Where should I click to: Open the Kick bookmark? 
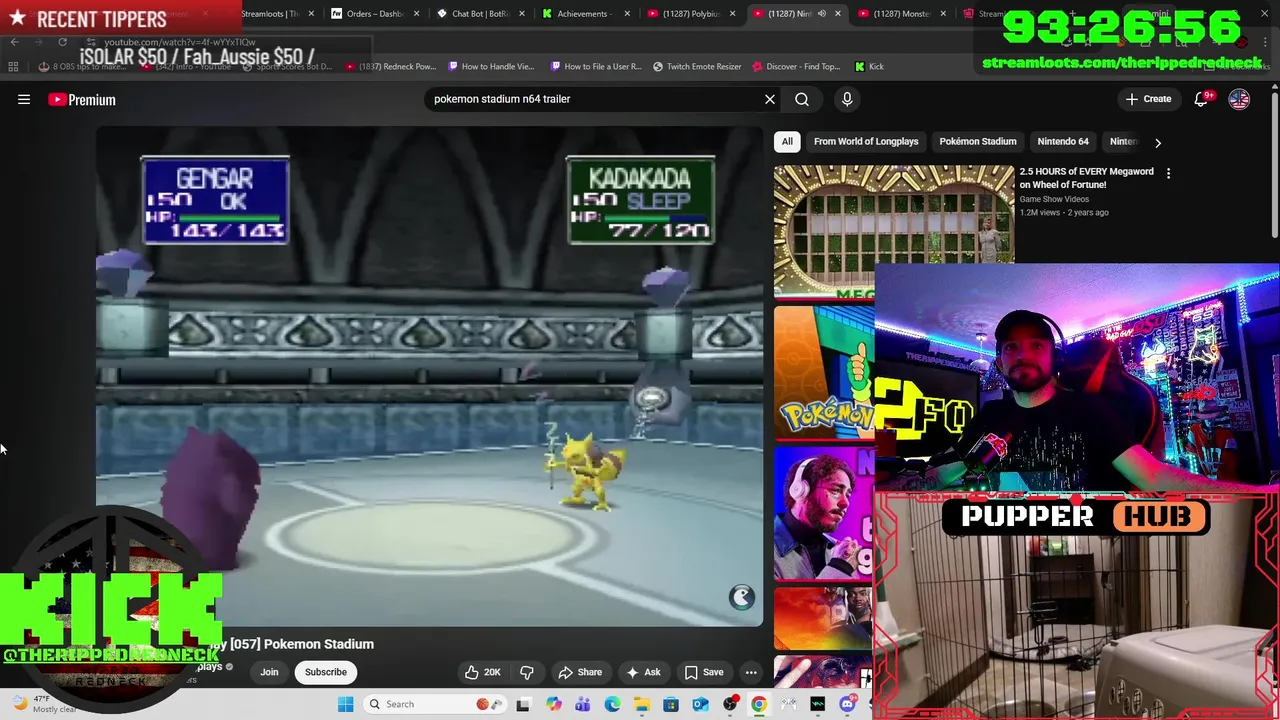[869, 66]
